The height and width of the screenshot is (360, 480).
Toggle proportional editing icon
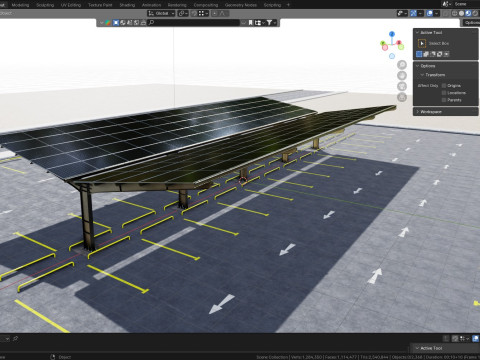tap(214, 13)
